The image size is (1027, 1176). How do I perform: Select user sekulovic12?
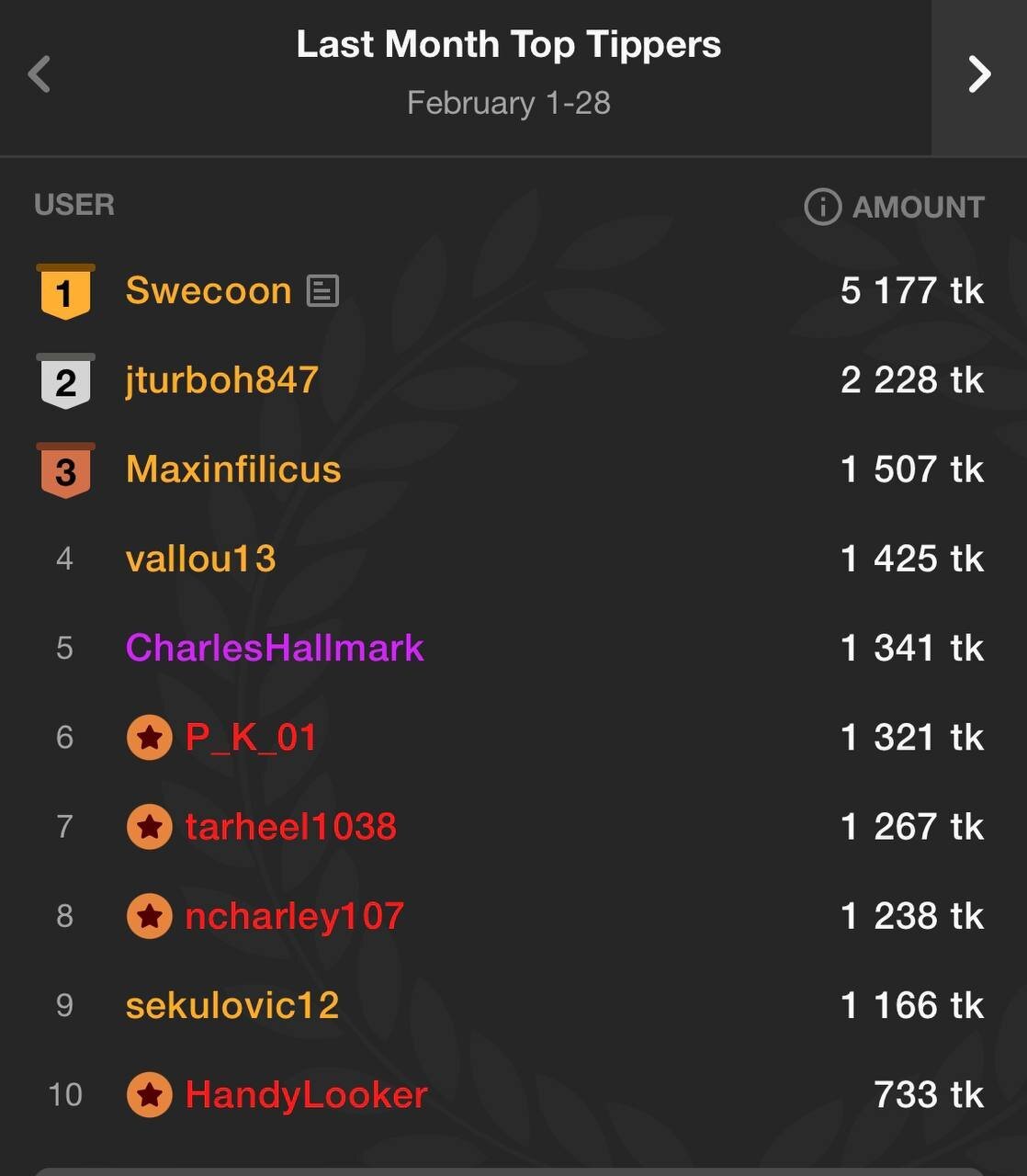[232, 1005]
